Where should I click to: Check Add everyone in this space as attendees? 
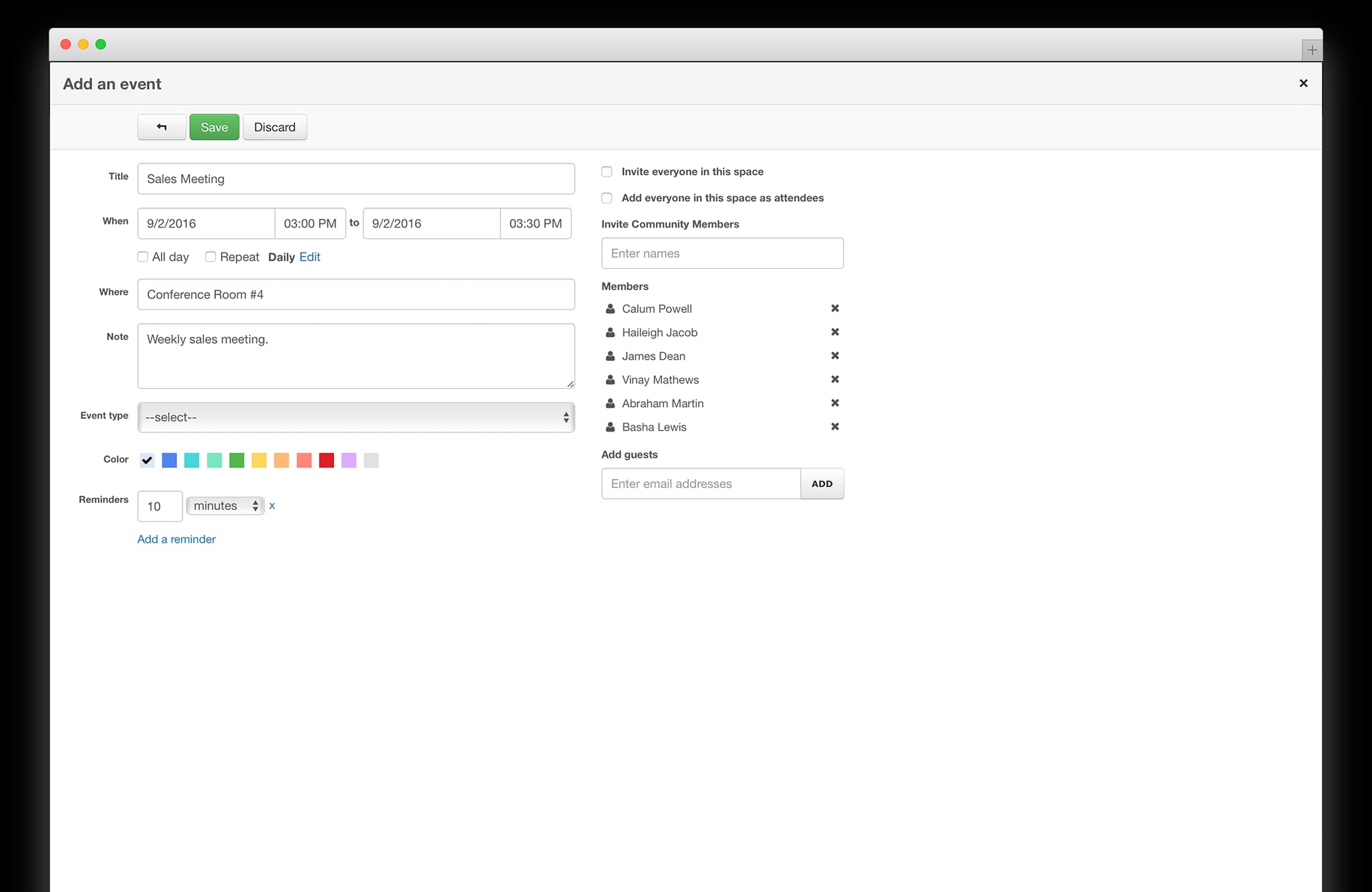[x=606, y=198]
